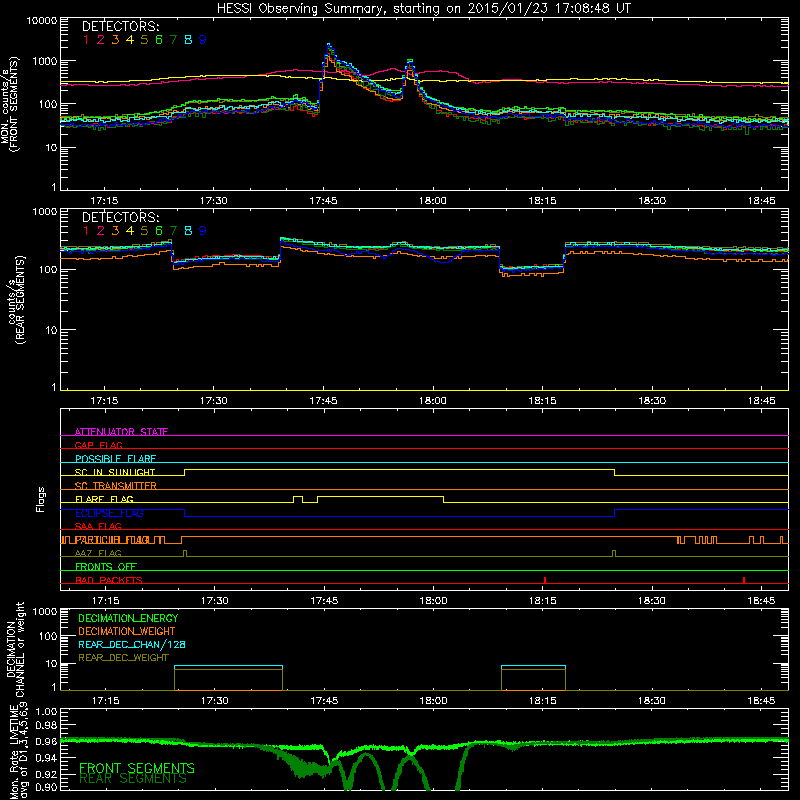The width and height of the screenshot is (800, 800).
Task: Click detector 8 in the front segments legend
Action: click(x=188, y=40)
